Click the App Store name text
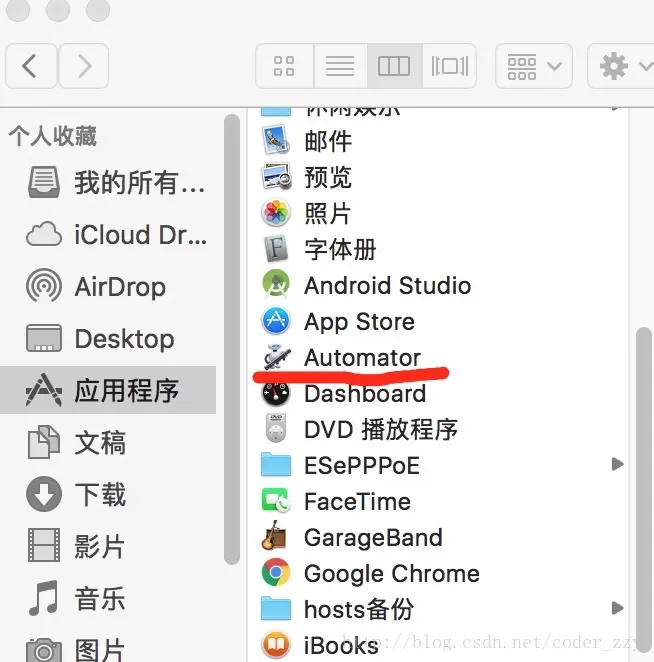This screenshot has height=662, width=654. tap(359, 322)
